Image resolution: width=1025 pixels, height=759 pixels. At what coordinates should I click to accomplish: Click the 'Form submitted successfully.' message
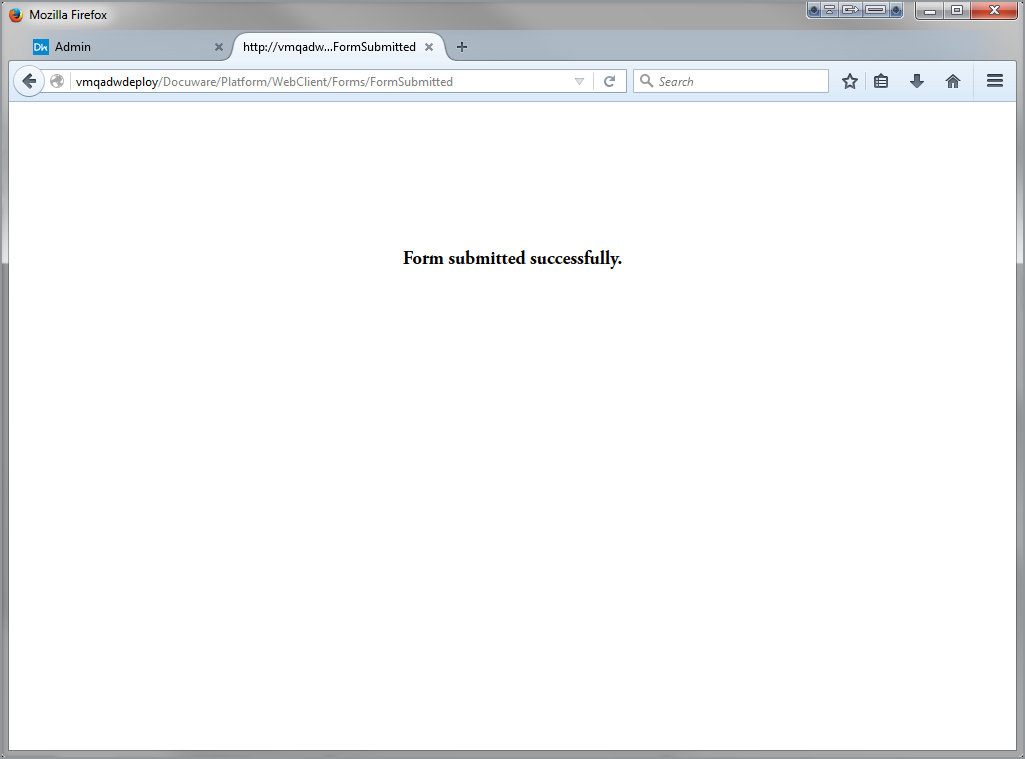coord(512,258)
